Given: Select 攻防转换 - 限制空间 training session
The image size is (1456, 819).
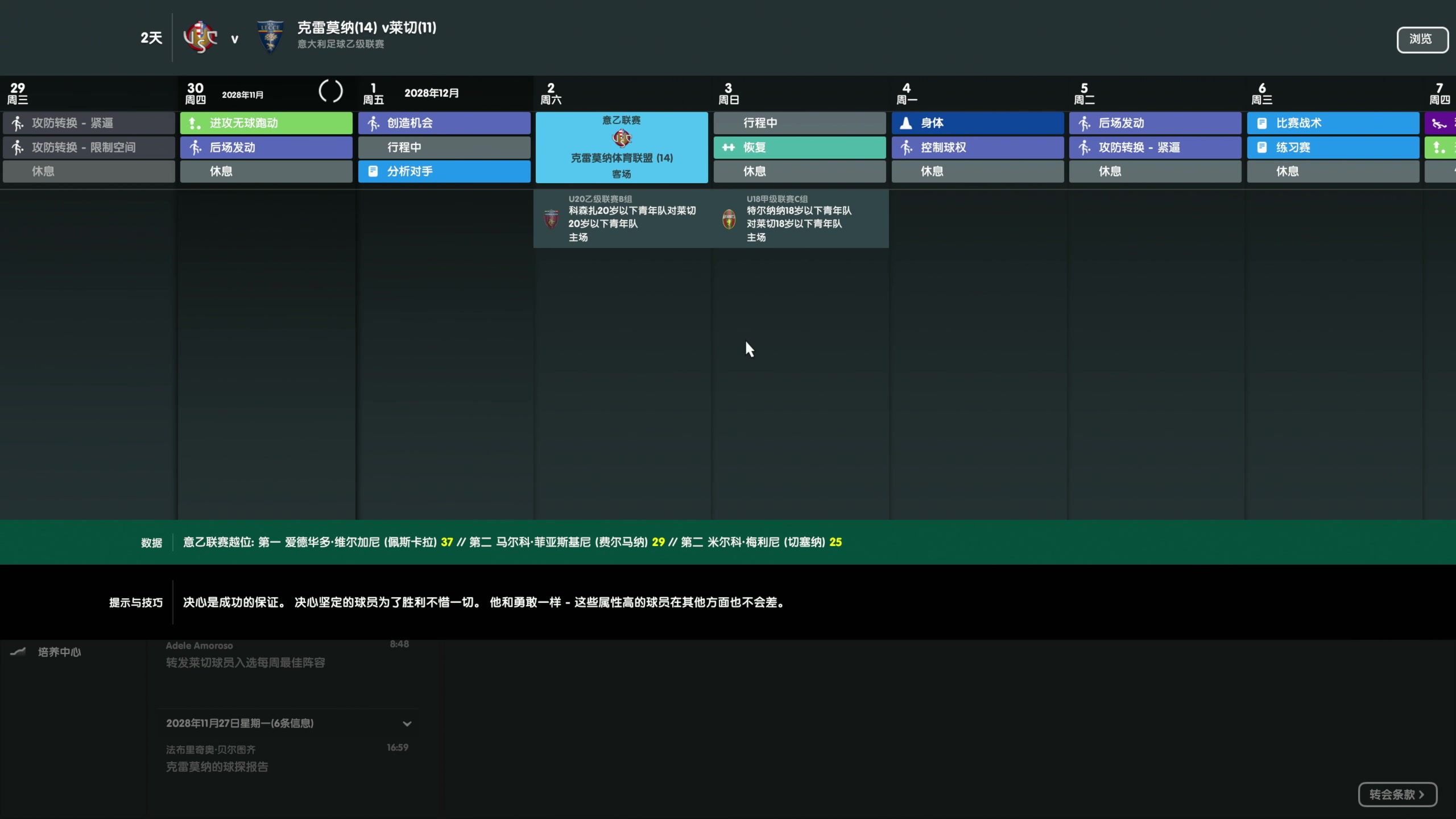Looking at the screenshot, I should point(89,147).
